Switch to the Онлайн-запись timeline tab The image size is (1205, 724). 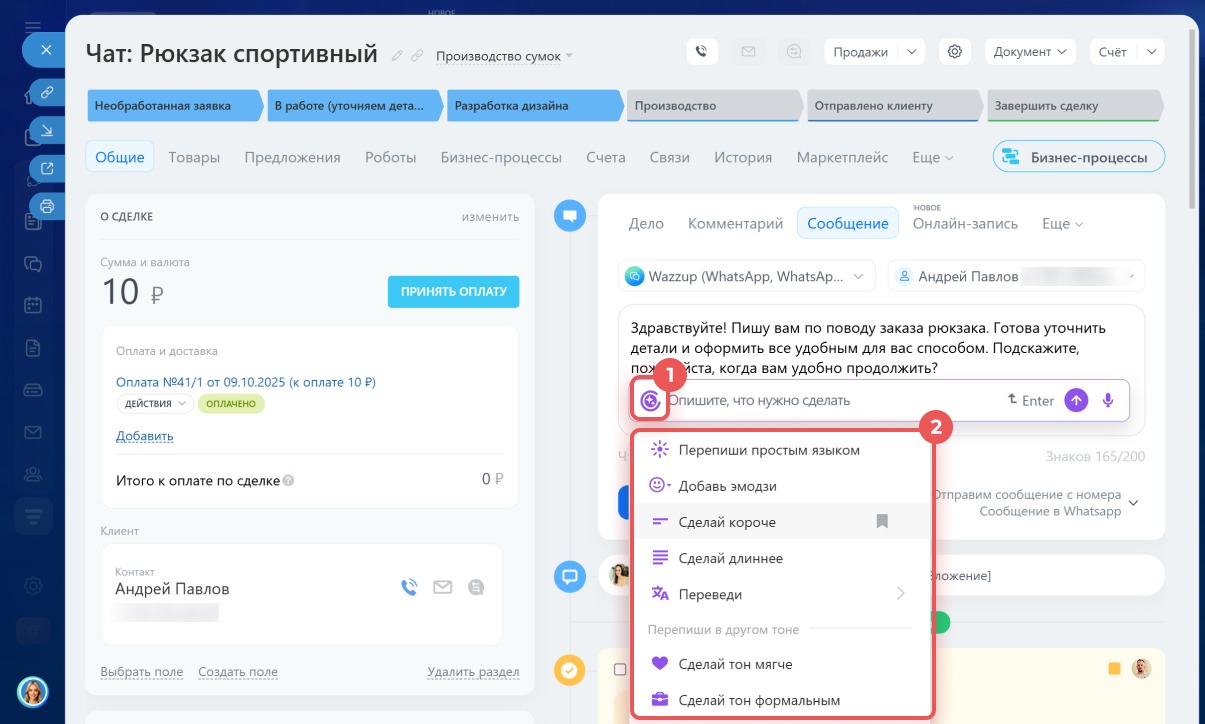tap(965, 223)
